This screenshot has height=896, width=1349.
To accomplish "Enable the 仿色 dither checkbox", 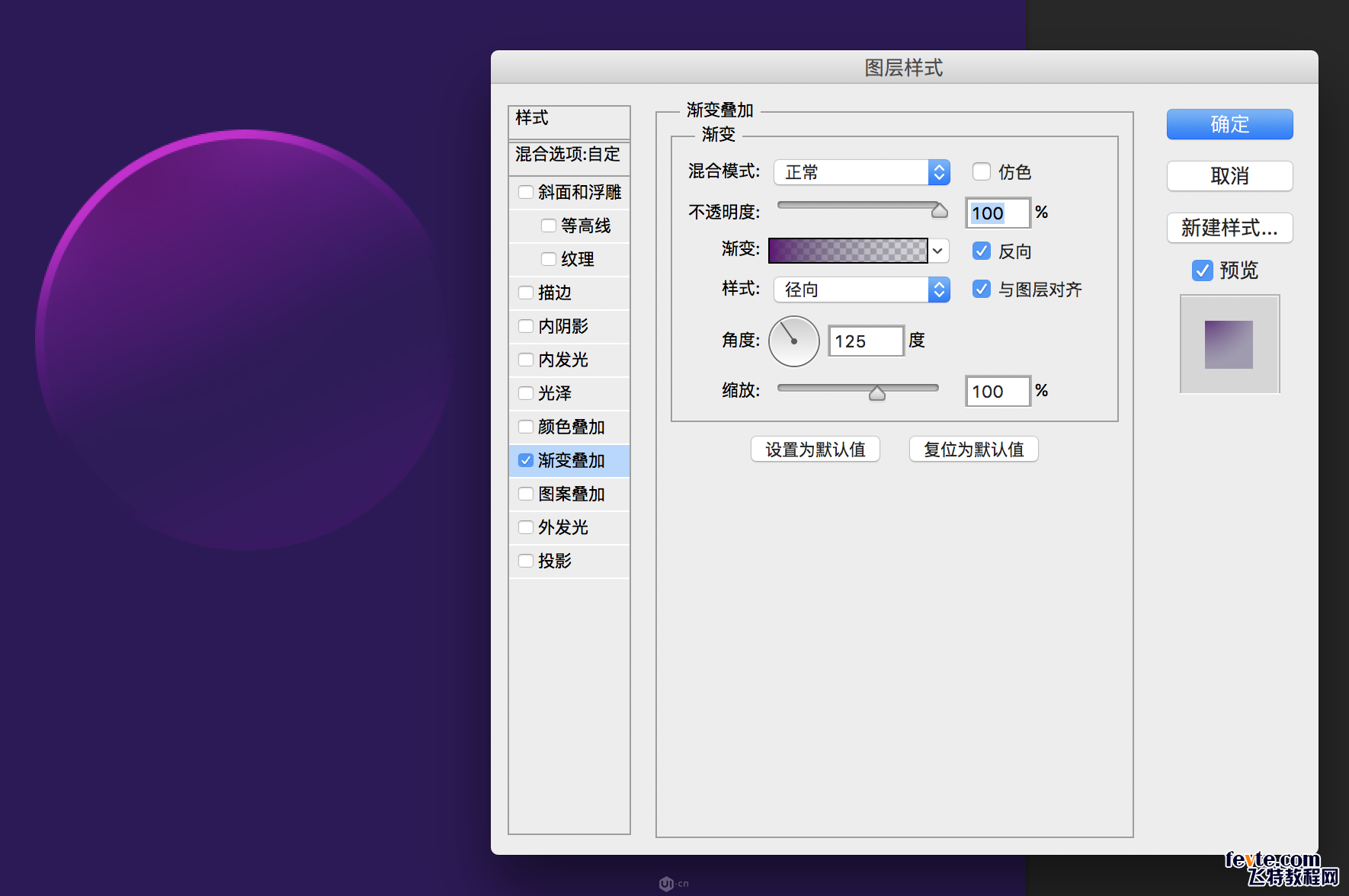I will tap(982, 172).
